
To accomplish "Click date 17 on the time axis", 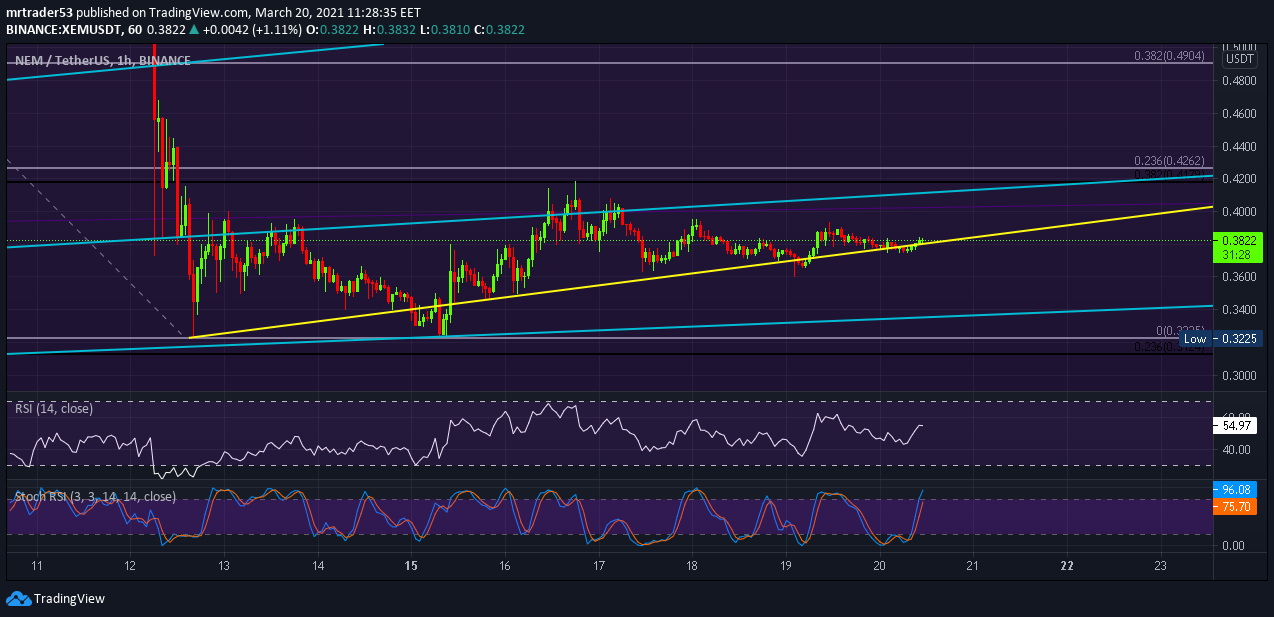I will pos(598,565).
